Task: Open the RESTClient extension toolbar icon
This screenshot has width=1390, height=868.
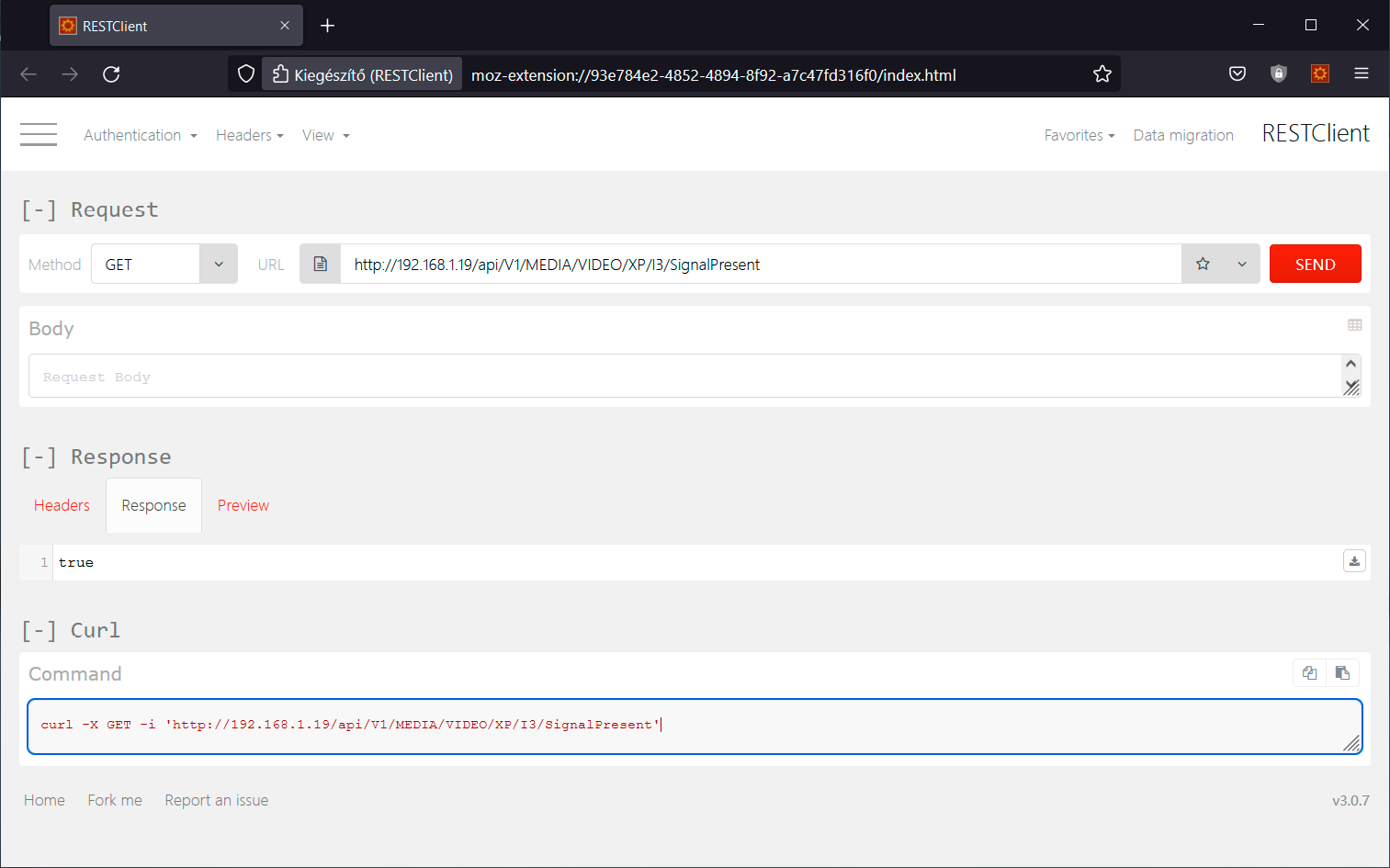Action: click(x=1319, y=74)
